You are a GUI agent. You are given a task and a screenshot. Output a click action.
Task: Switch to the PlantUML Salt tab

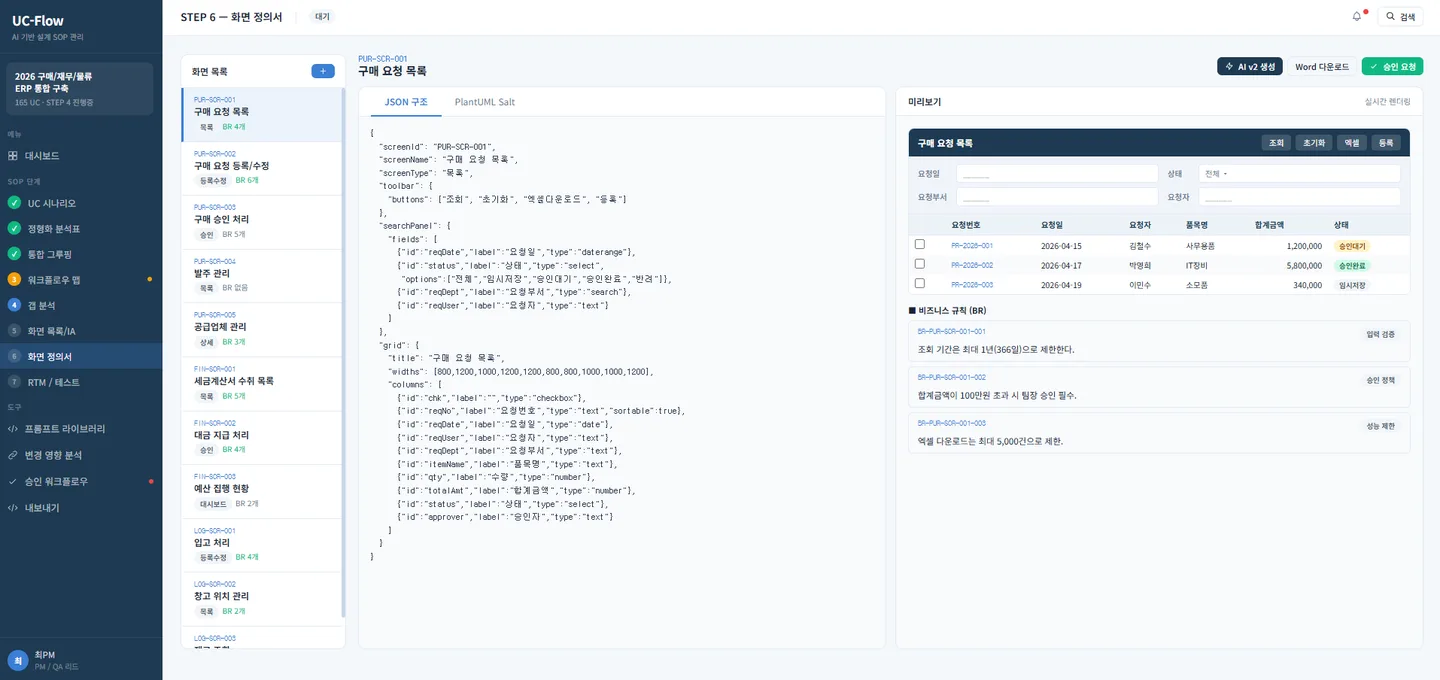[485, 102]
